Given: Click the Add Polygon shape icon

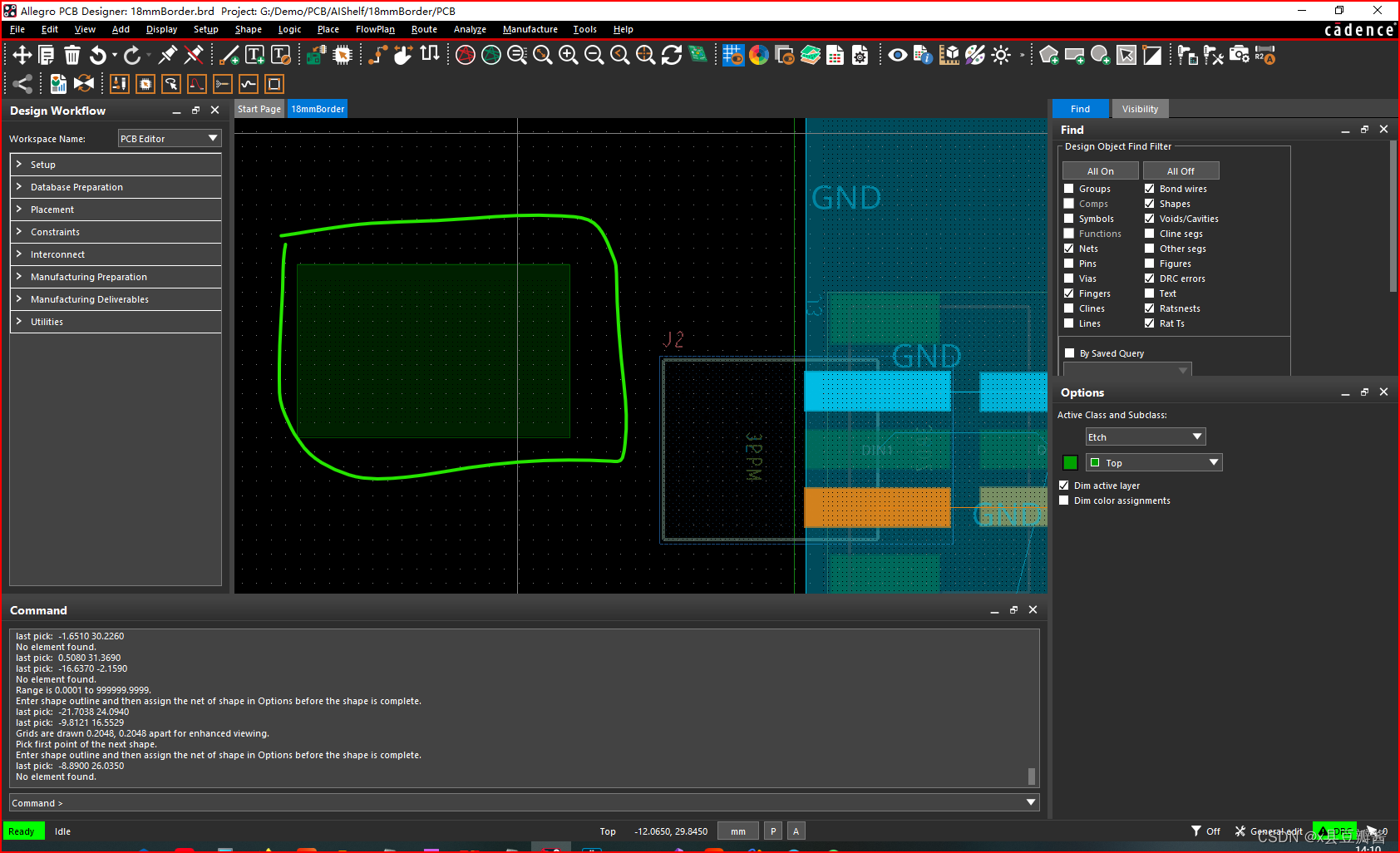Looking at the screenshot, I should tap(1049, 55).
